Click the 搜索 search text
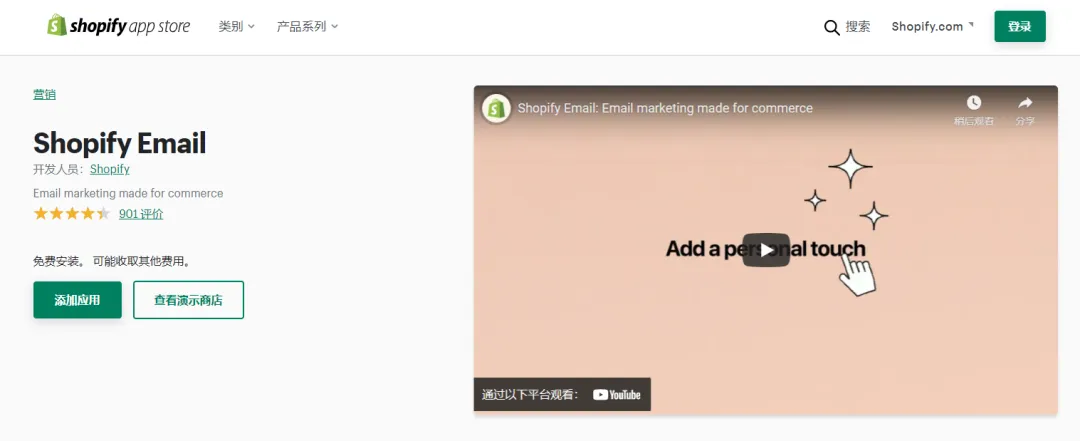1080x441 pixels. click(x=858, y=27)
